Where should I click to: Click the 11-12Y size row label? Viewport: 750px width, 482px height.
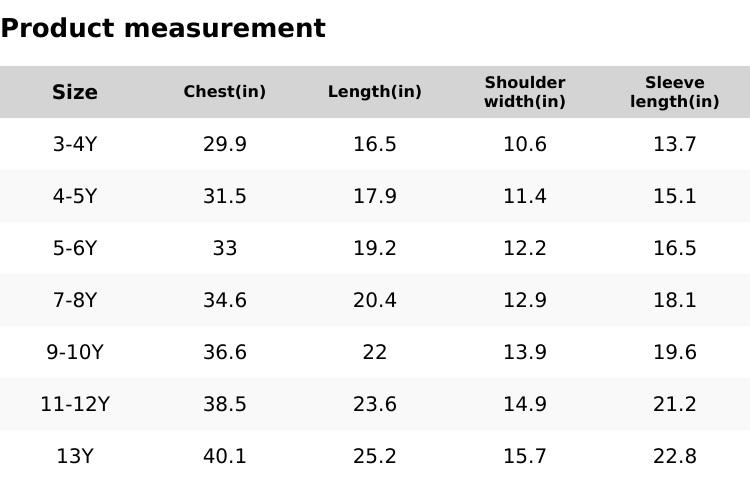(x=75, y=404)
